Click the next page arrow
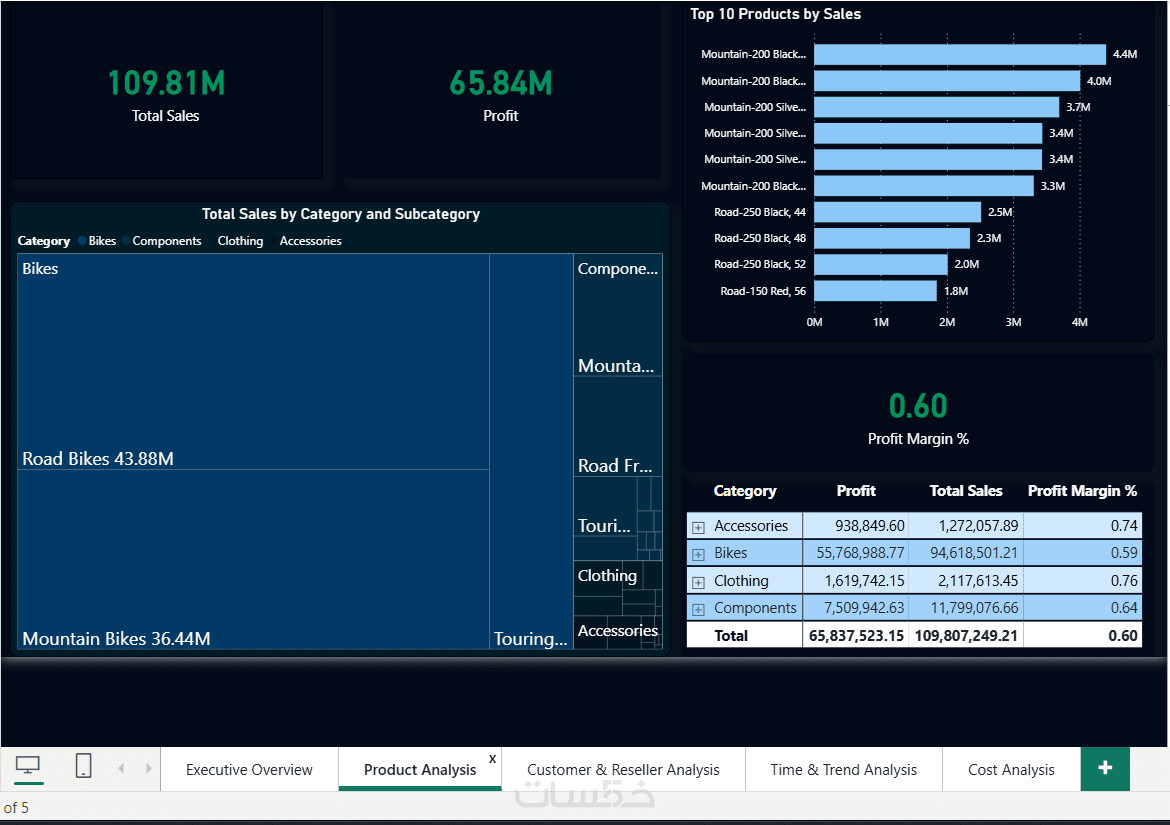This screenshot has height=825, width=1170. (x=148, y=768)
